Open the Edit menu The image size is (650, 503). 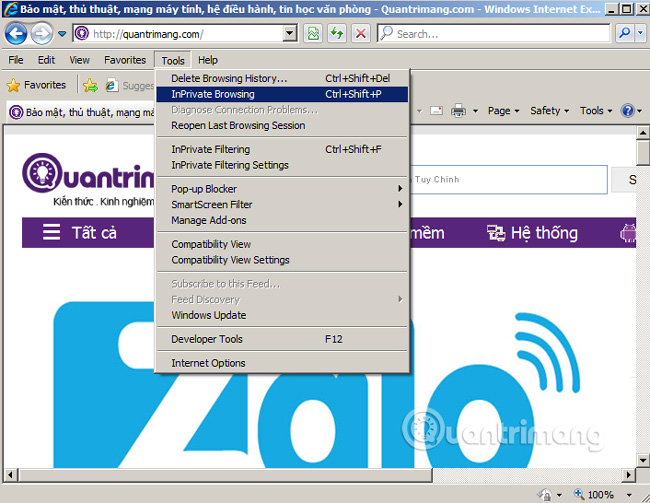(46, 60)
